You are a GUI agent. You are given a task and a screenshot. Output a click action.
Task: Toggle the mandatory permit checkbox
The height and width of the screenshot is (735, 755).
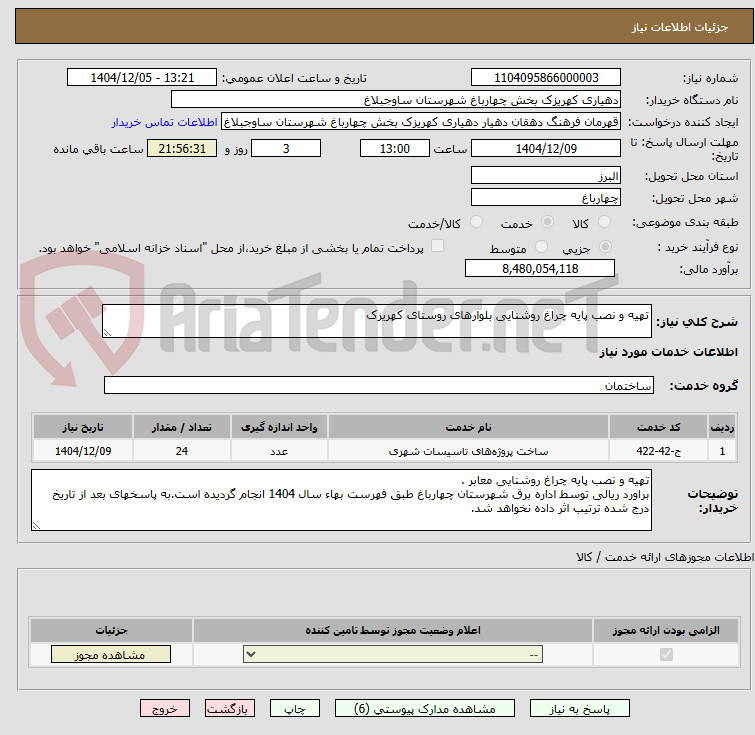666,655
